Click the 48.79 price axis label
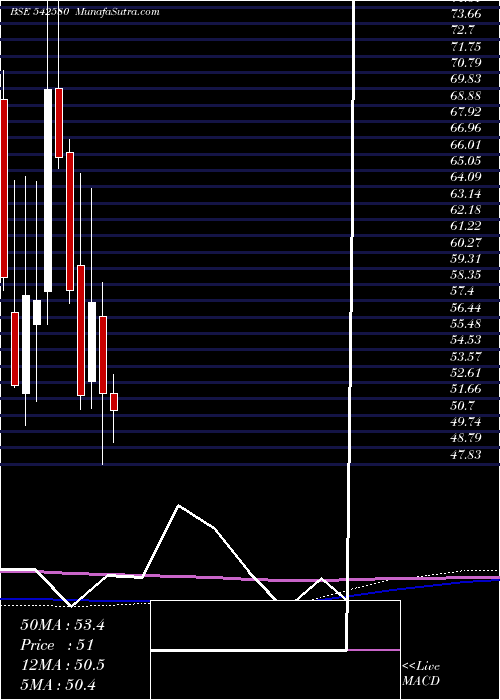 (466, 439)
